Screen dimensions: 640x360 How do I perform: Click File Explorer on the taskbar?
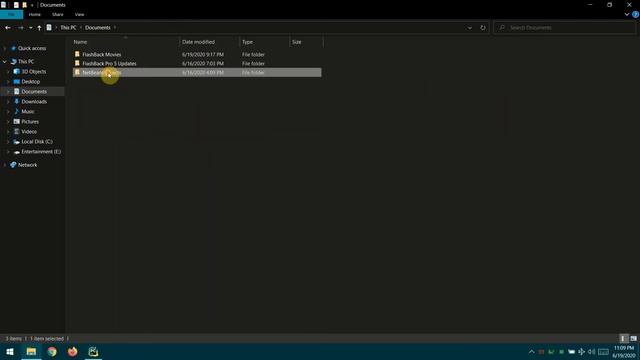[x=31, y=351]
